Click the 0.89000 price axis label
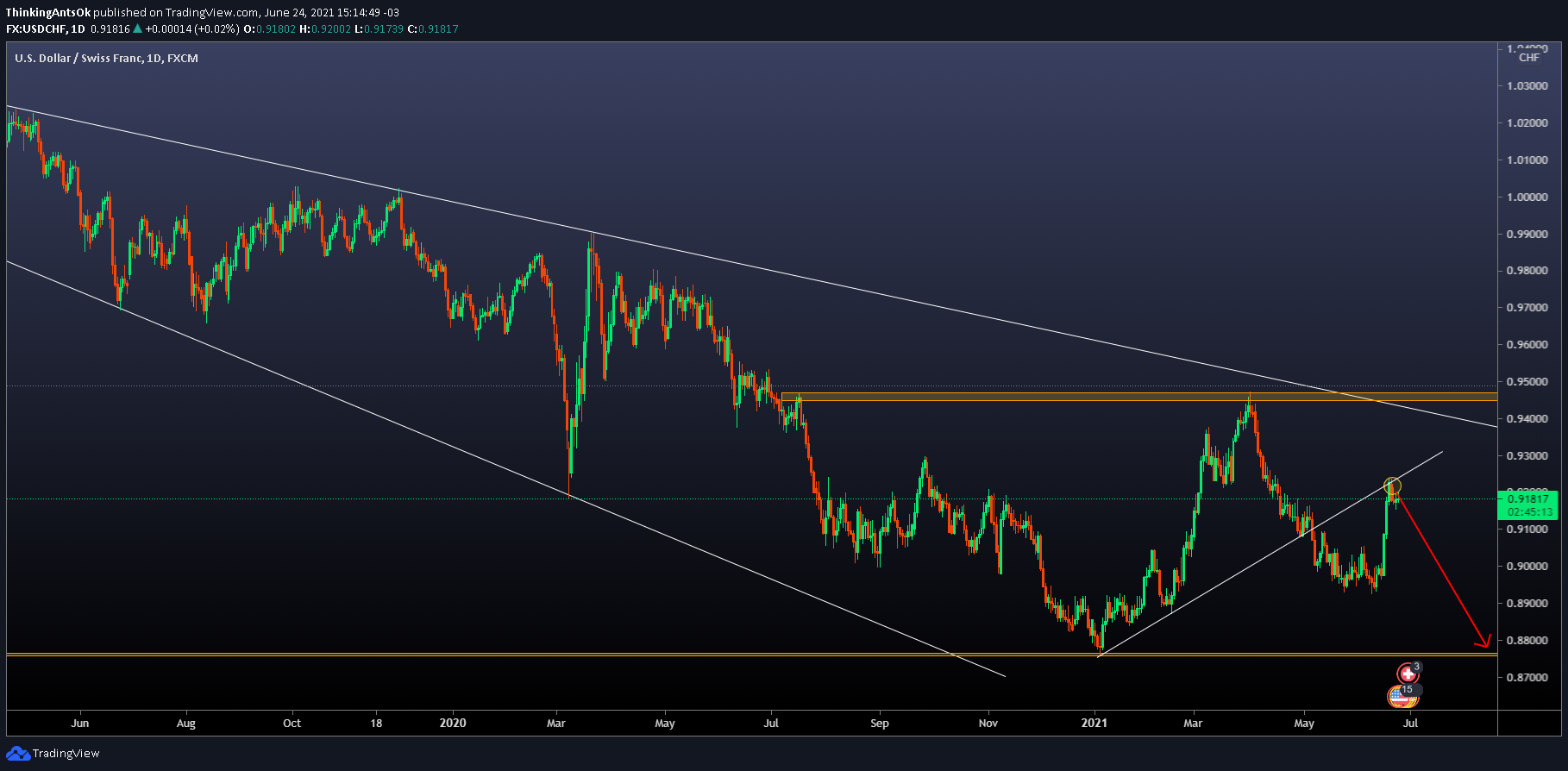Image resolution: width=1568 pixels, height=771 pixels. coord(1527,604)
